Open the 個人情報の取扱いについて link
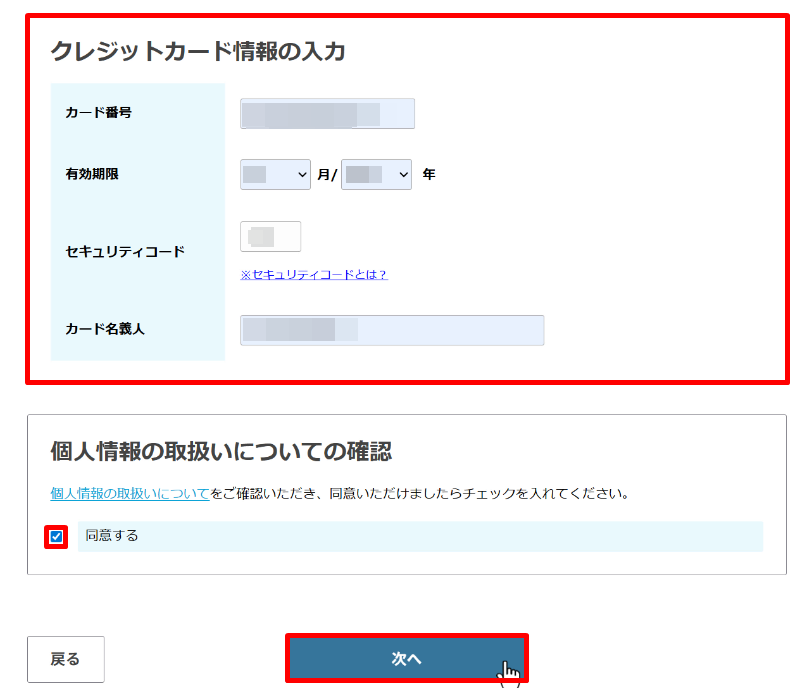The width and height of the screenshot is (812, 688). [130, 493]
